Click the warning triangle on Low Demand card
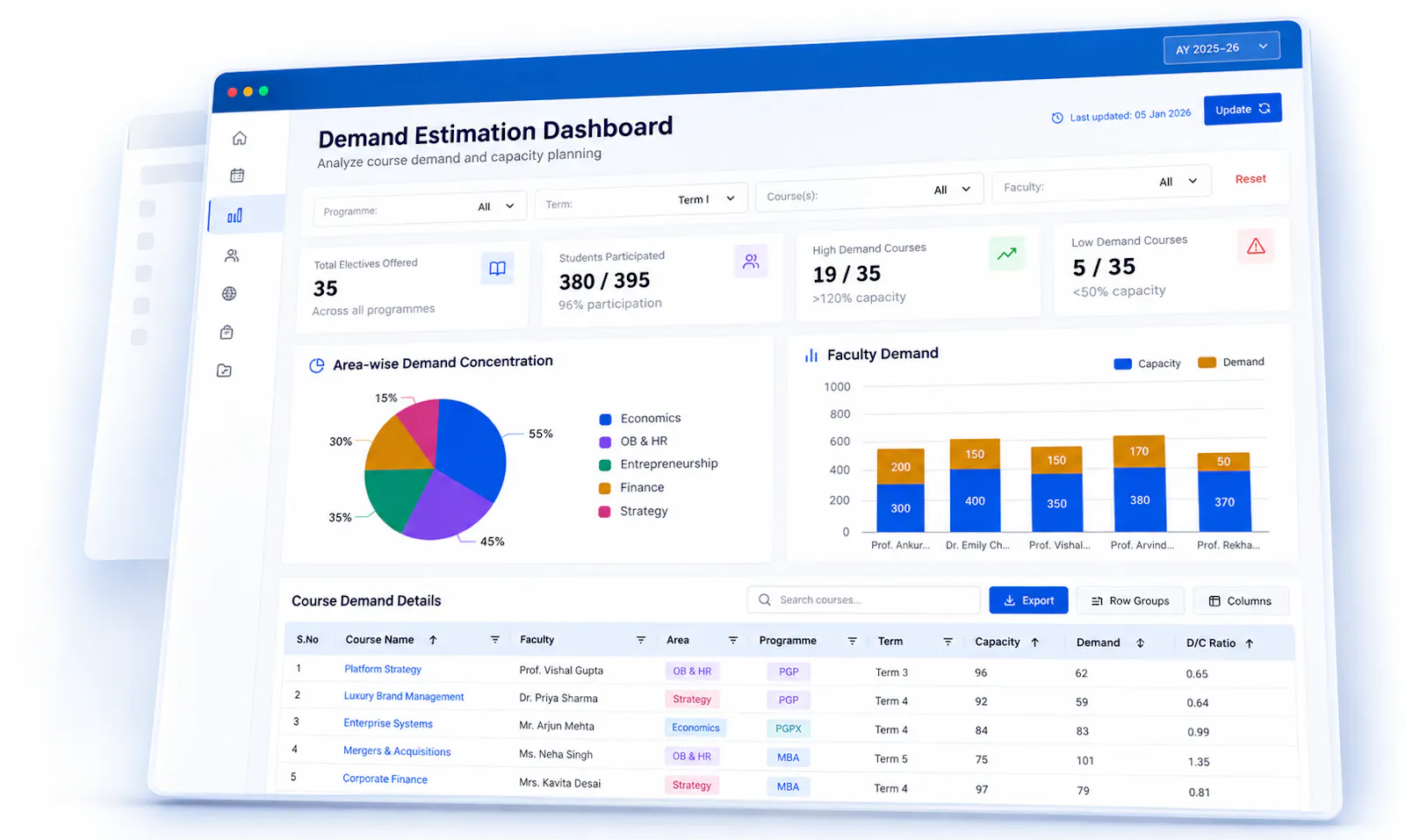 tap(1256, 246)
